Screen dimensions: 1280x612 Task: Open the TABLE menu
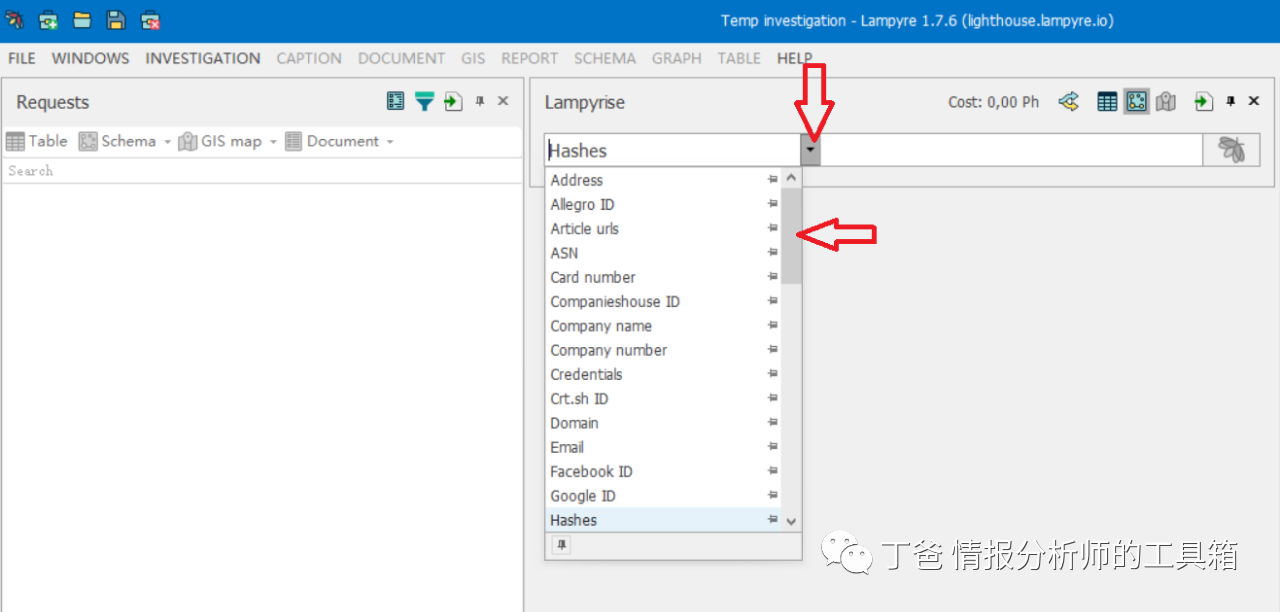739,58
